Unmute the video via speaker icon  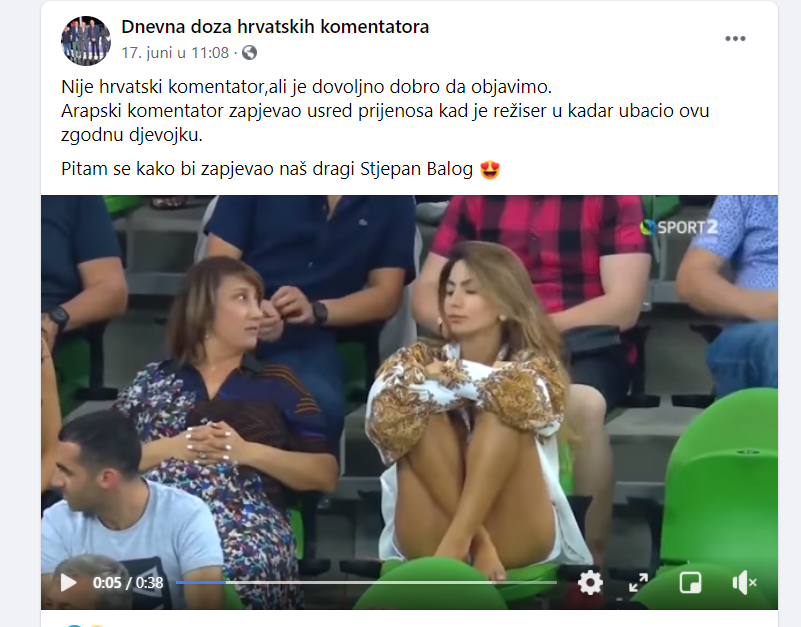(744, 583)
